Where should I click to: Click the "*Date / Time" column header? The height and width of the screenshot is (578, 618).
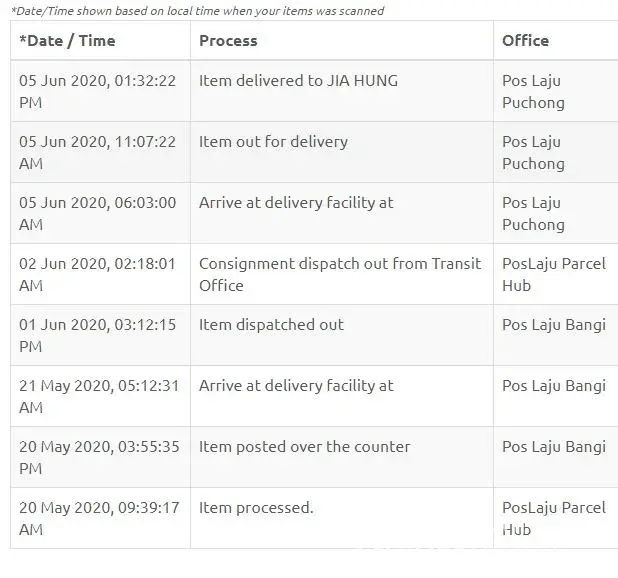tap(67, 41)
